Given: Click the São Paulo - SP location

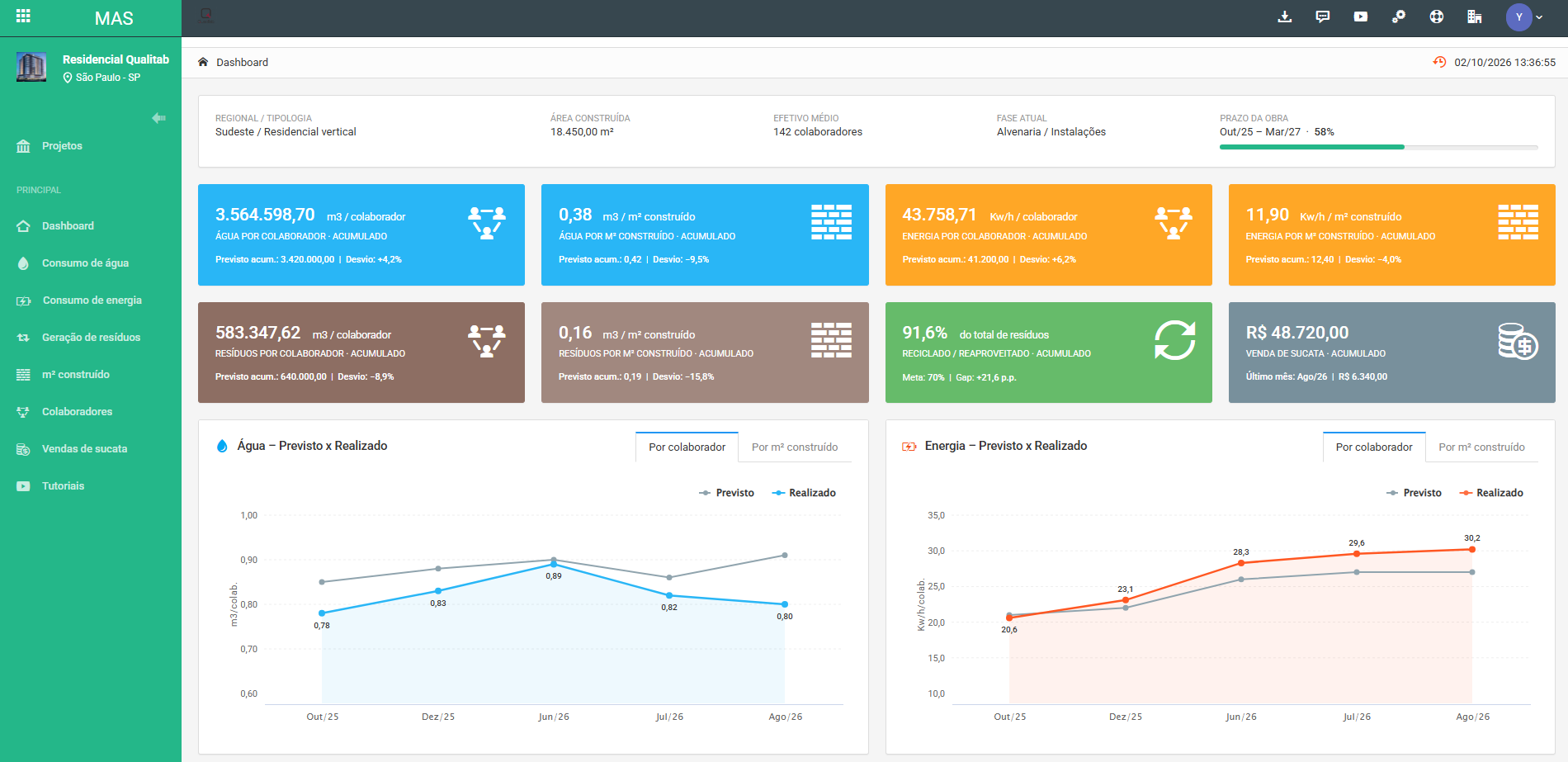Looking at the screenshot, I should pyautogui.click(x=102, y=78).
